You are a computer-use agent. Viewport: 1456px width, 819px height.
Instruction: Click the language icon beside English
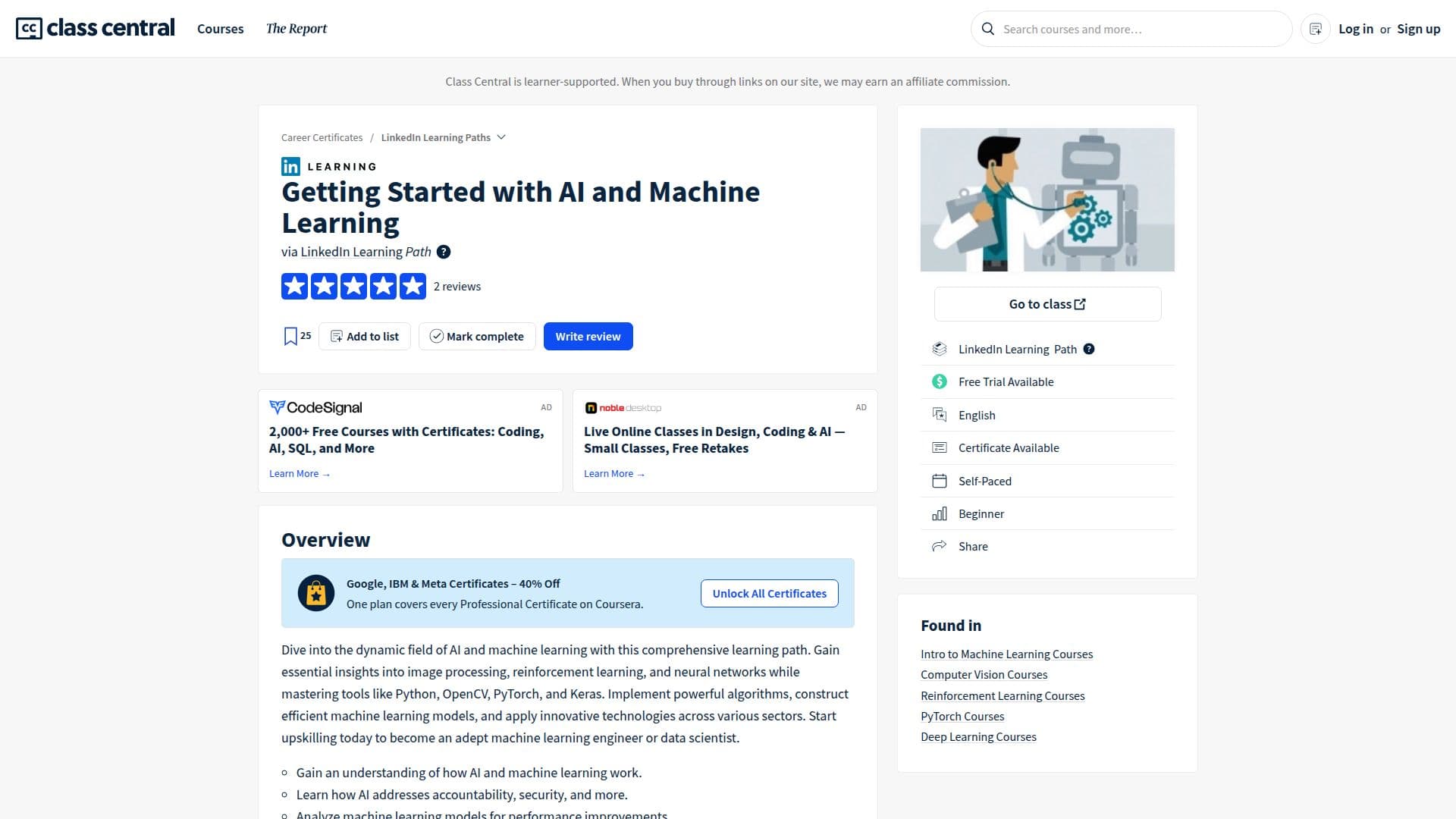tap(940, 415)
